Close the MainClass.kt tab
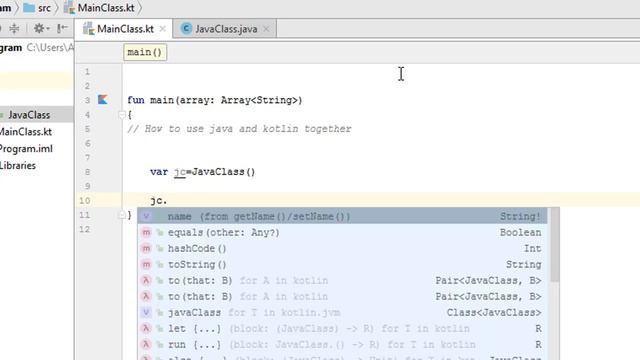The image size is (640, 360). pos(162,29)
